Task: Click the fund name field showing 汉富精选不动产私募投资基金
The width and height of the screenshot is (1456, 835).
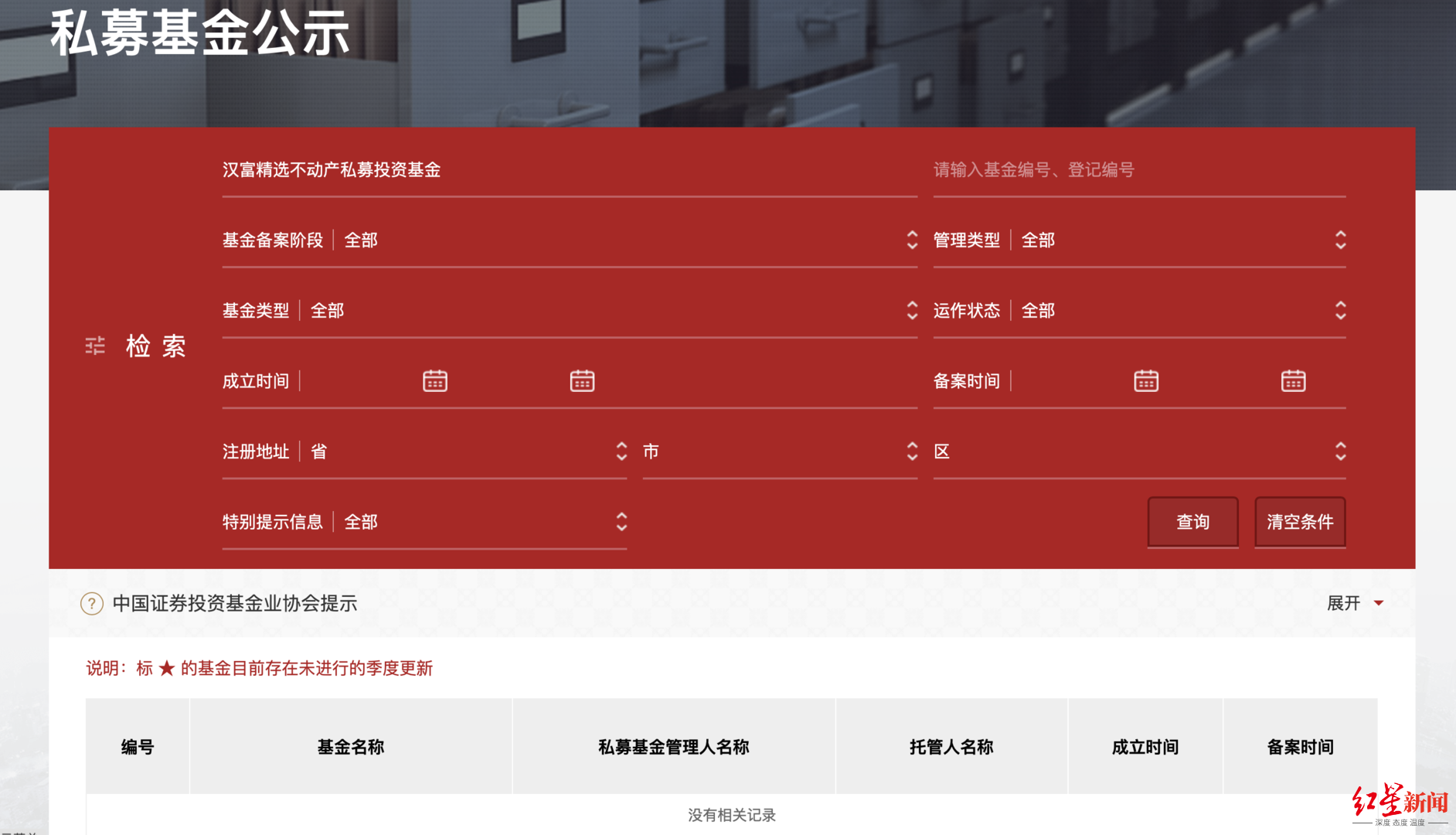Action: [x=541, y=169]
